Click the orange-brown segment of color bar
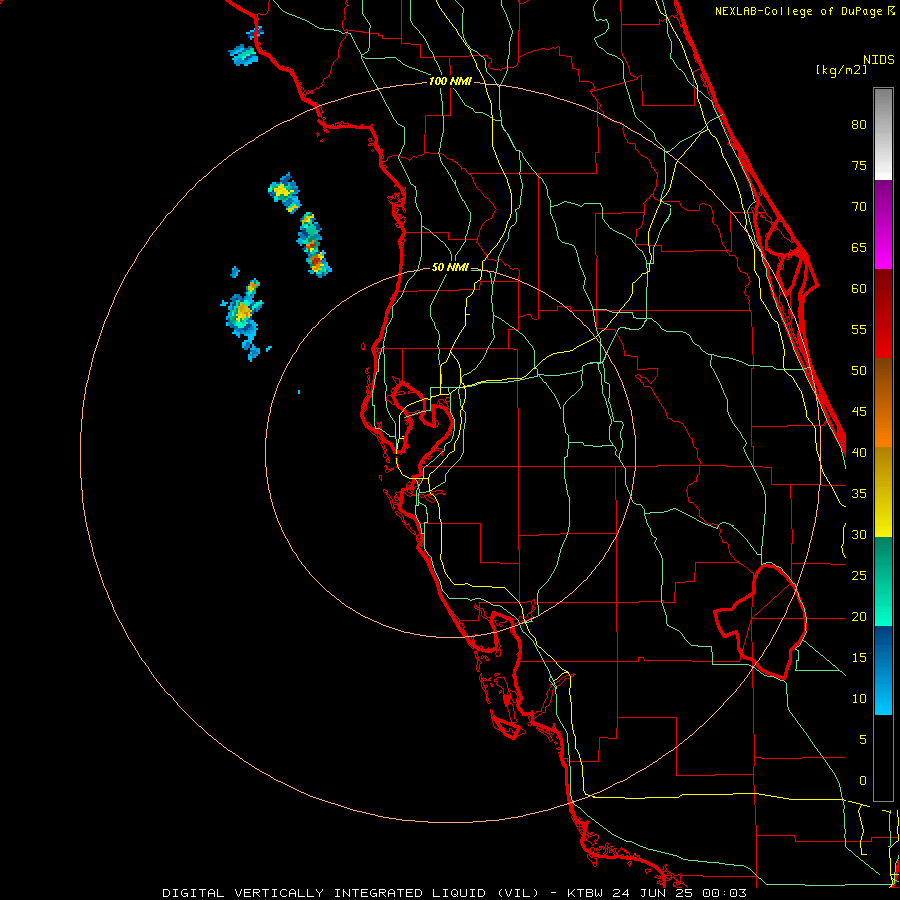 point(883,403)
